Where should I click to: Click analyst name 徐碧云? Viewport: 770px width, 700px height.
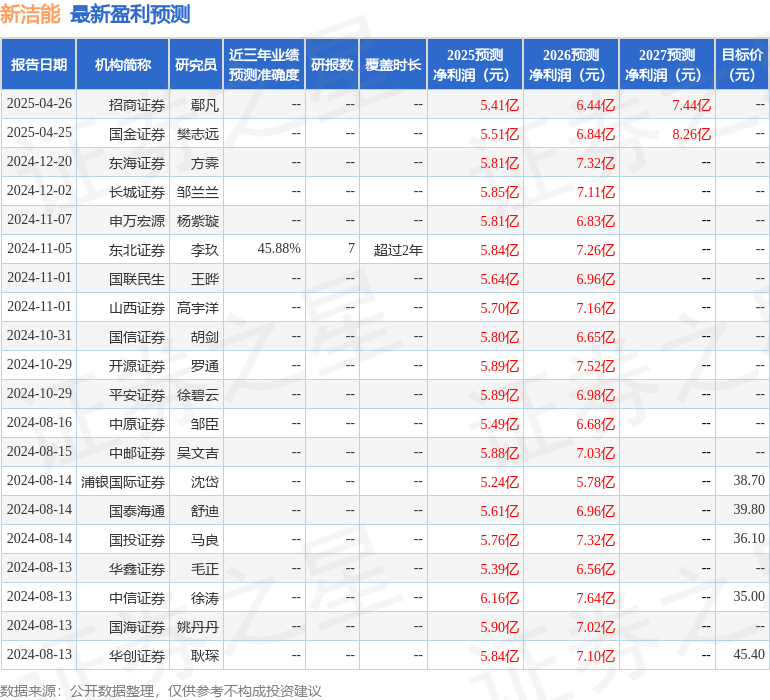click(198, 395)
